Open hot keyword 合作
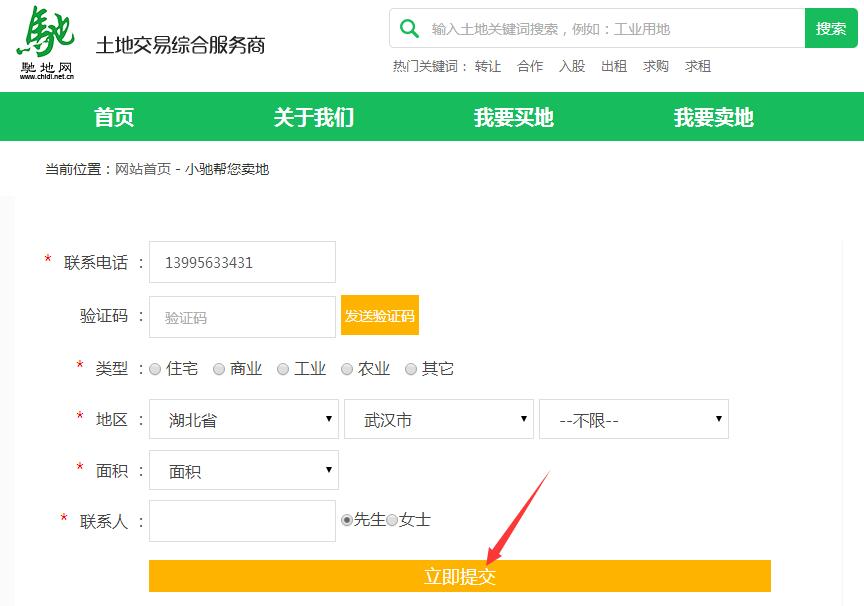The height and width of the screenshot is (606, 864). [530, 66]
